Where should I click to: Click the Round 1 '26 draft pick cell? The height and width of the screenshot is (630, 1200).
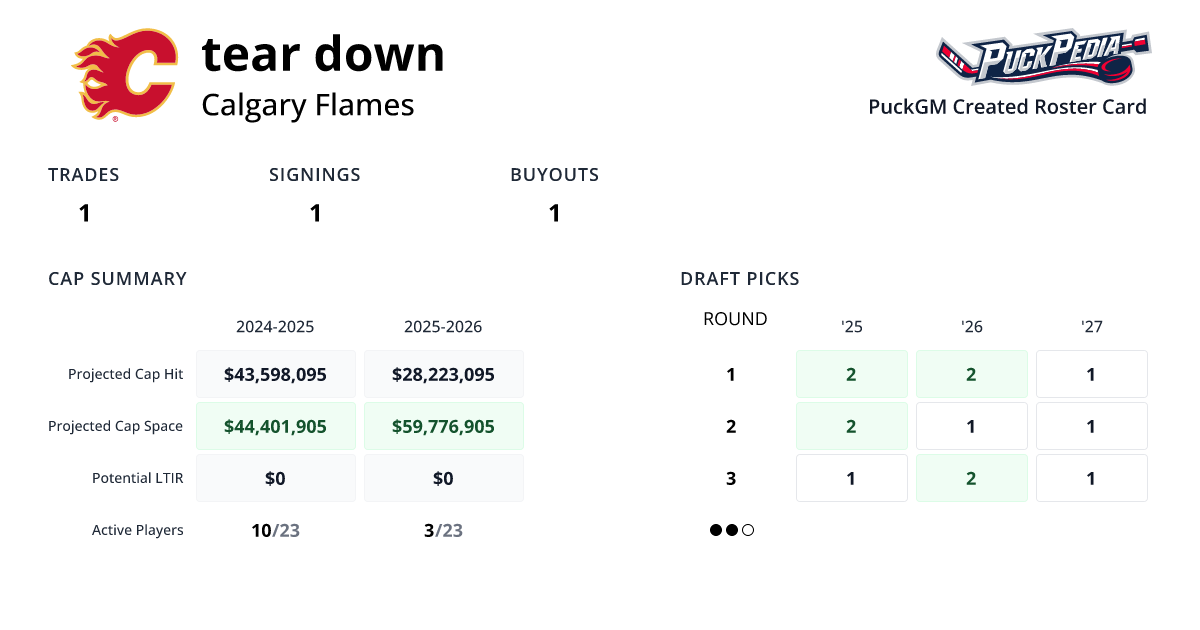(971, 374)
